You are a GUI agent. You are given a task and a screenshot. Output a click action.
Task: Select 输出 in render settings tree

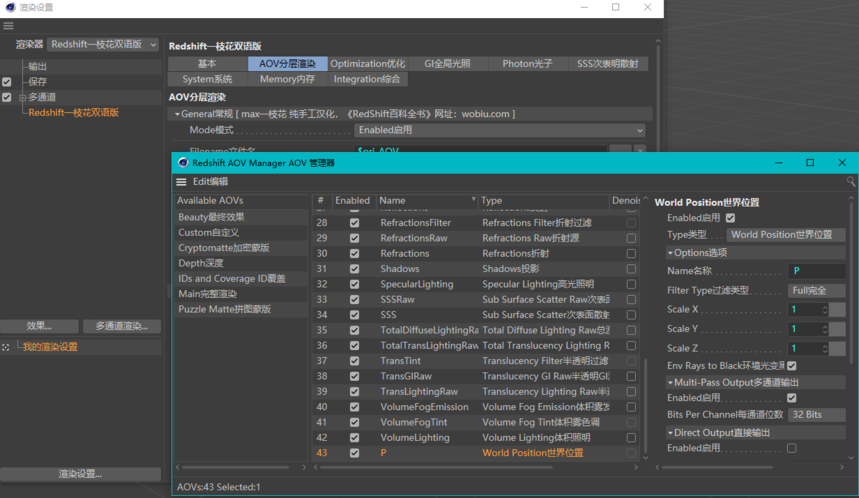pyautogui.click(x=37, y=67)
